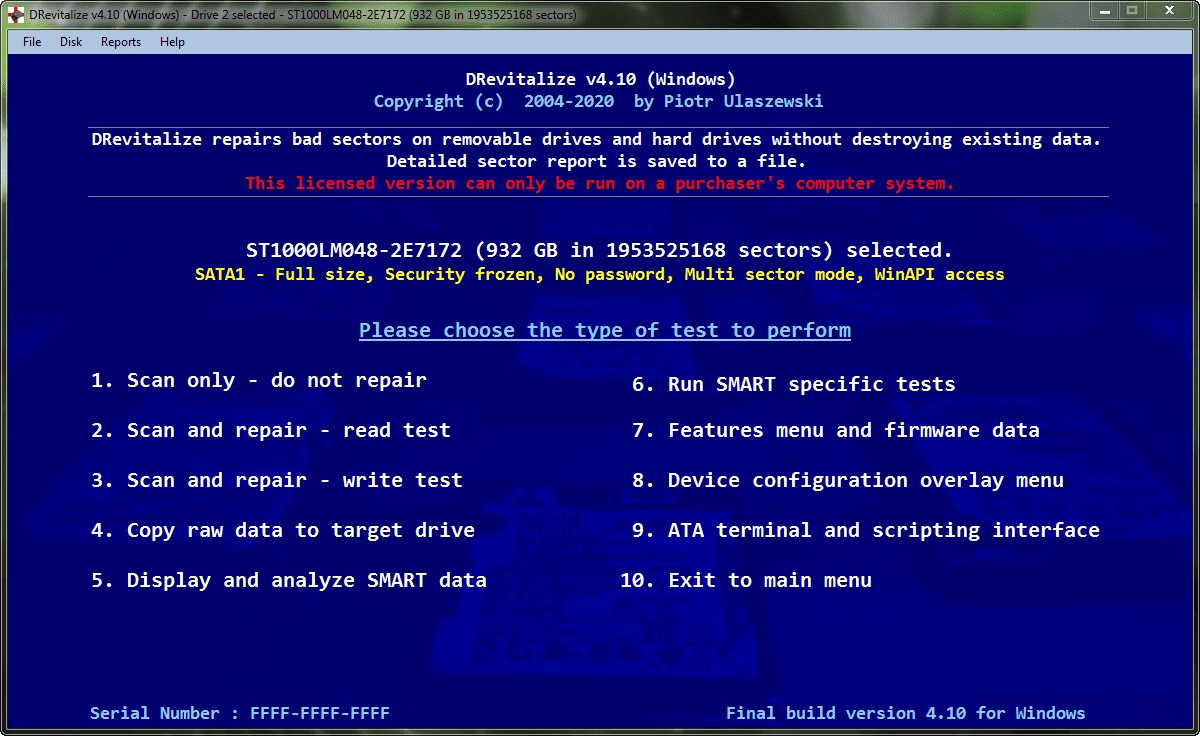
Task: Choose Scan and repair - read test
Action: tap(271, 431)
